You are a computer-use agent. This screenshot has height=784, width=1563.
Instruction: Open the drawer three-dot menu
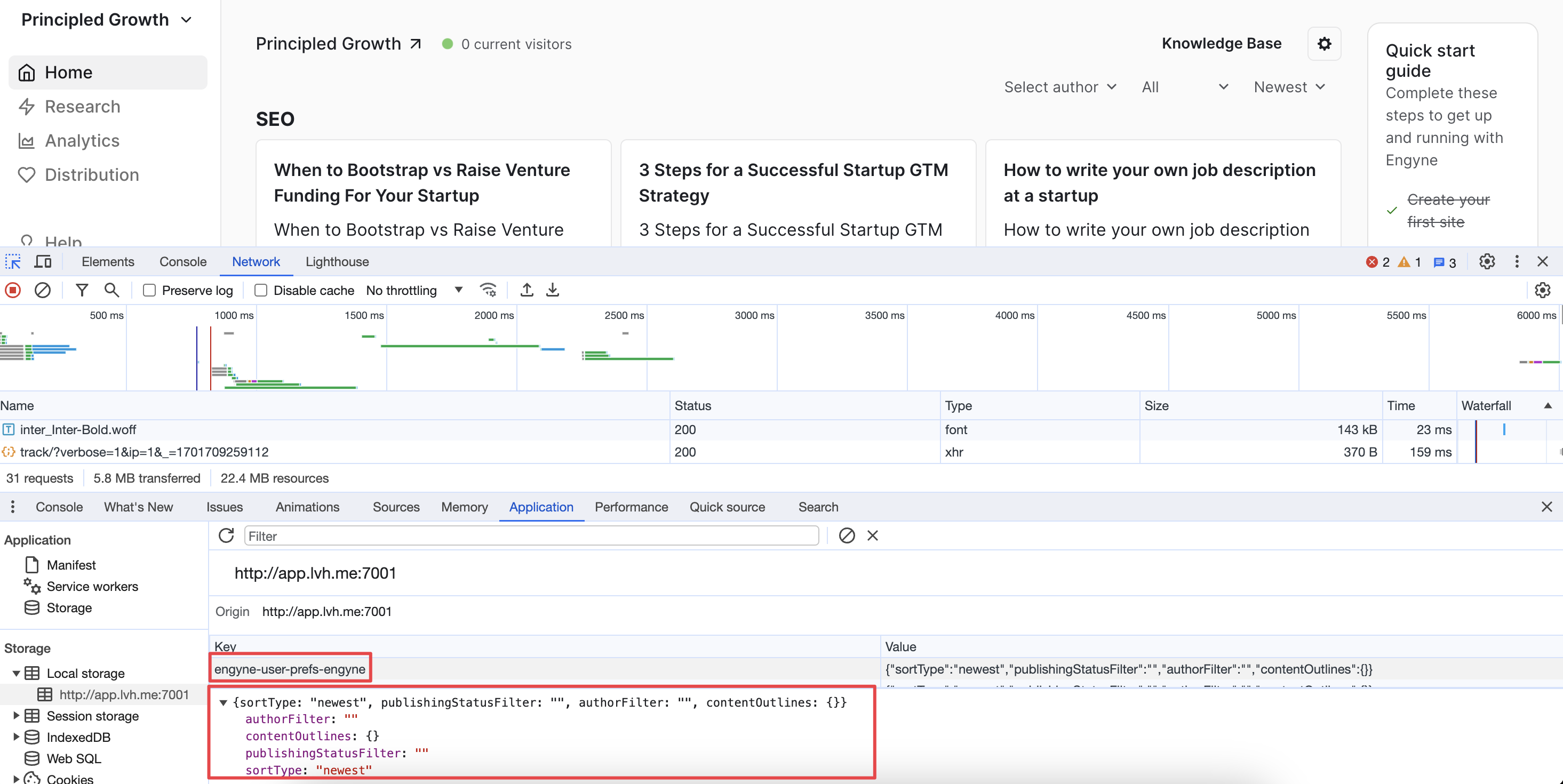point(13,507)
